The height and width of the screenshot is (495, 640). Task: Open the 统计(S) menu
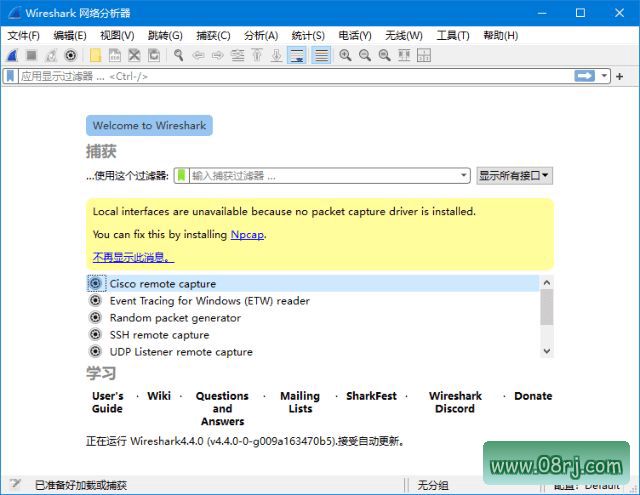[x=308, y=36]
